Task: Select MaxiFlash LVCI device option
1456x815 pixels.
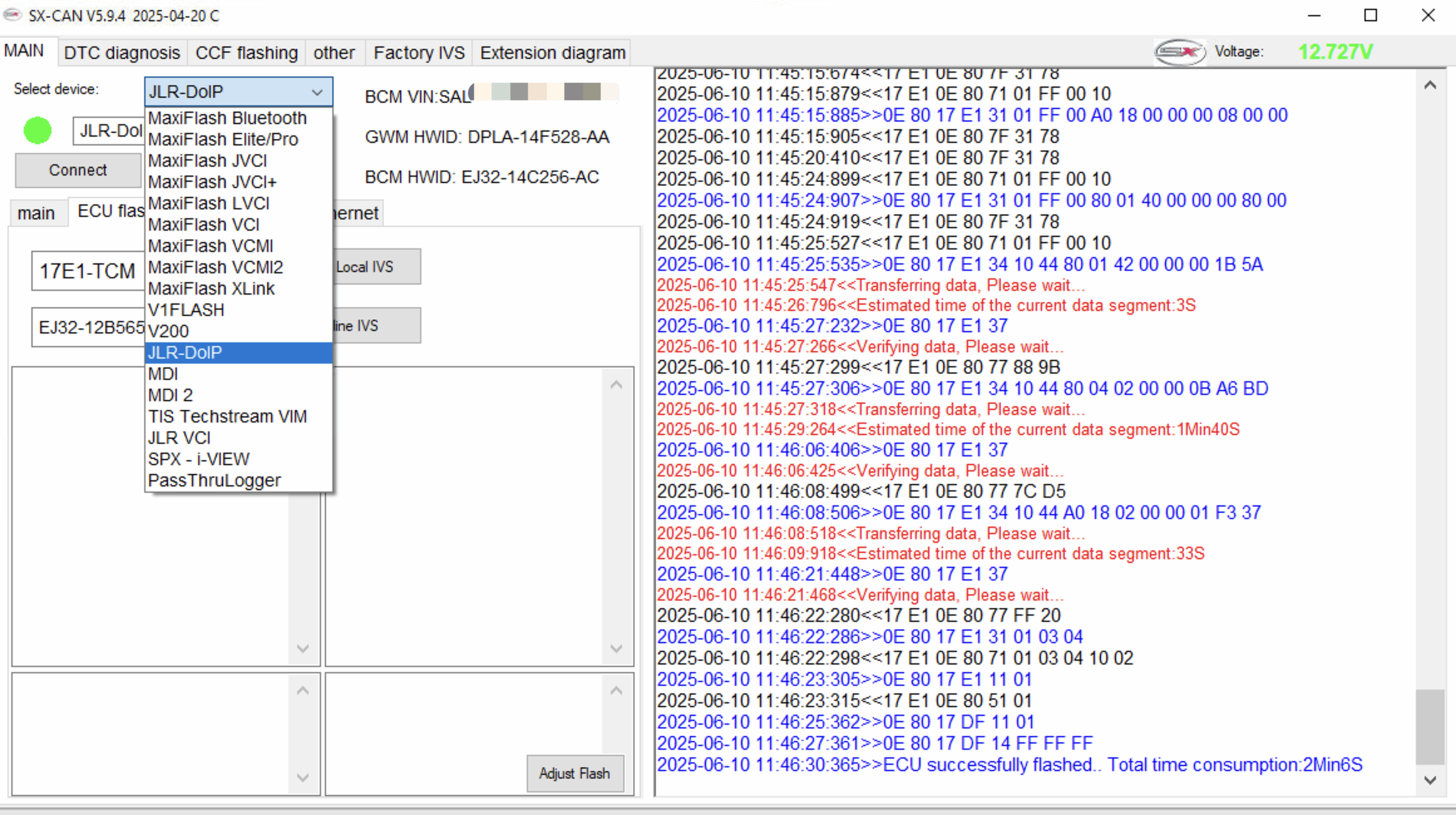Action: click(238, 203)
